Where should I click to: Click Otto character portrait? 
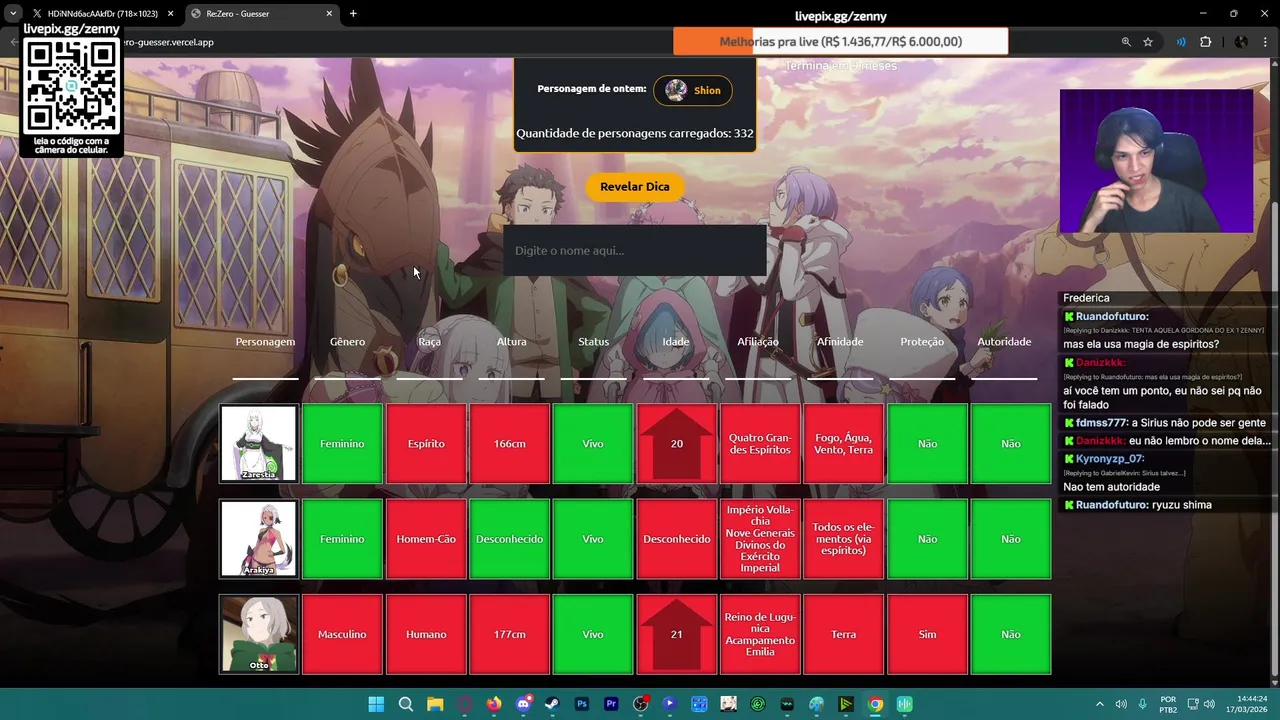259,634
